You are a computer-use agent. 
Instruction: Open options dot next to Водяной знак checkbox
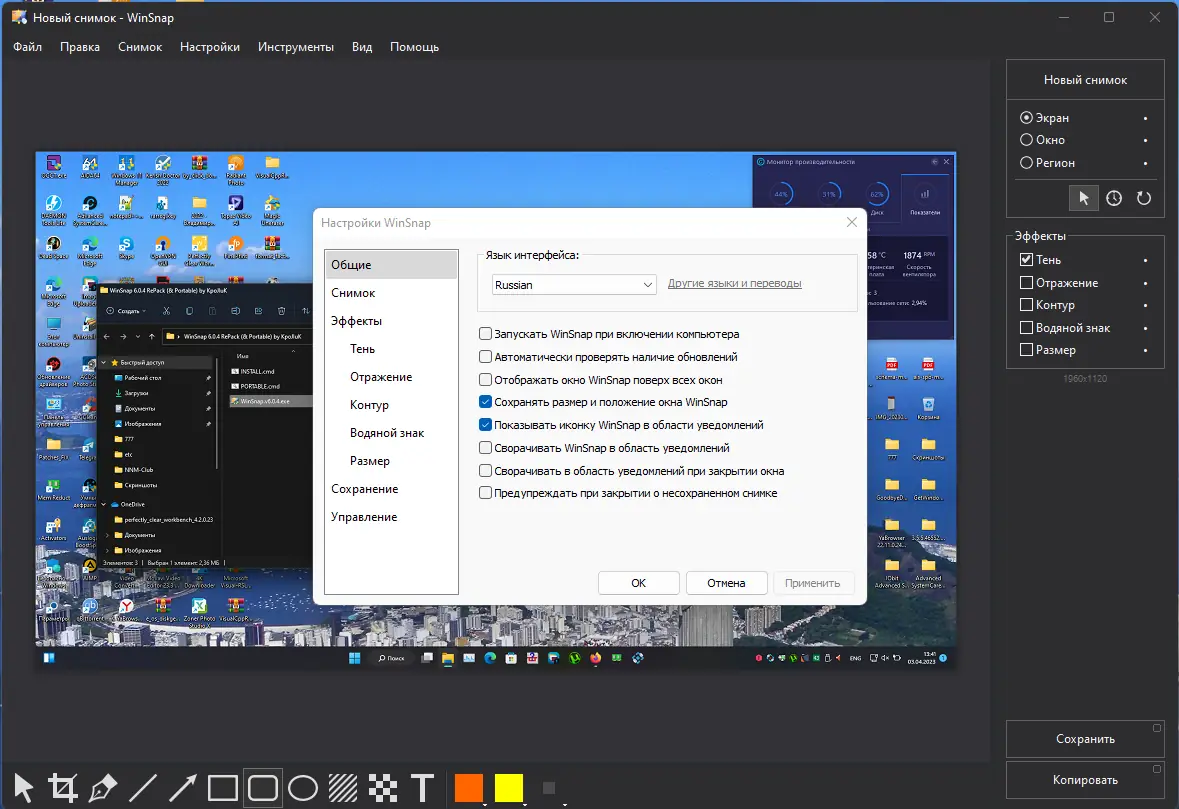tap(1145, 329)
